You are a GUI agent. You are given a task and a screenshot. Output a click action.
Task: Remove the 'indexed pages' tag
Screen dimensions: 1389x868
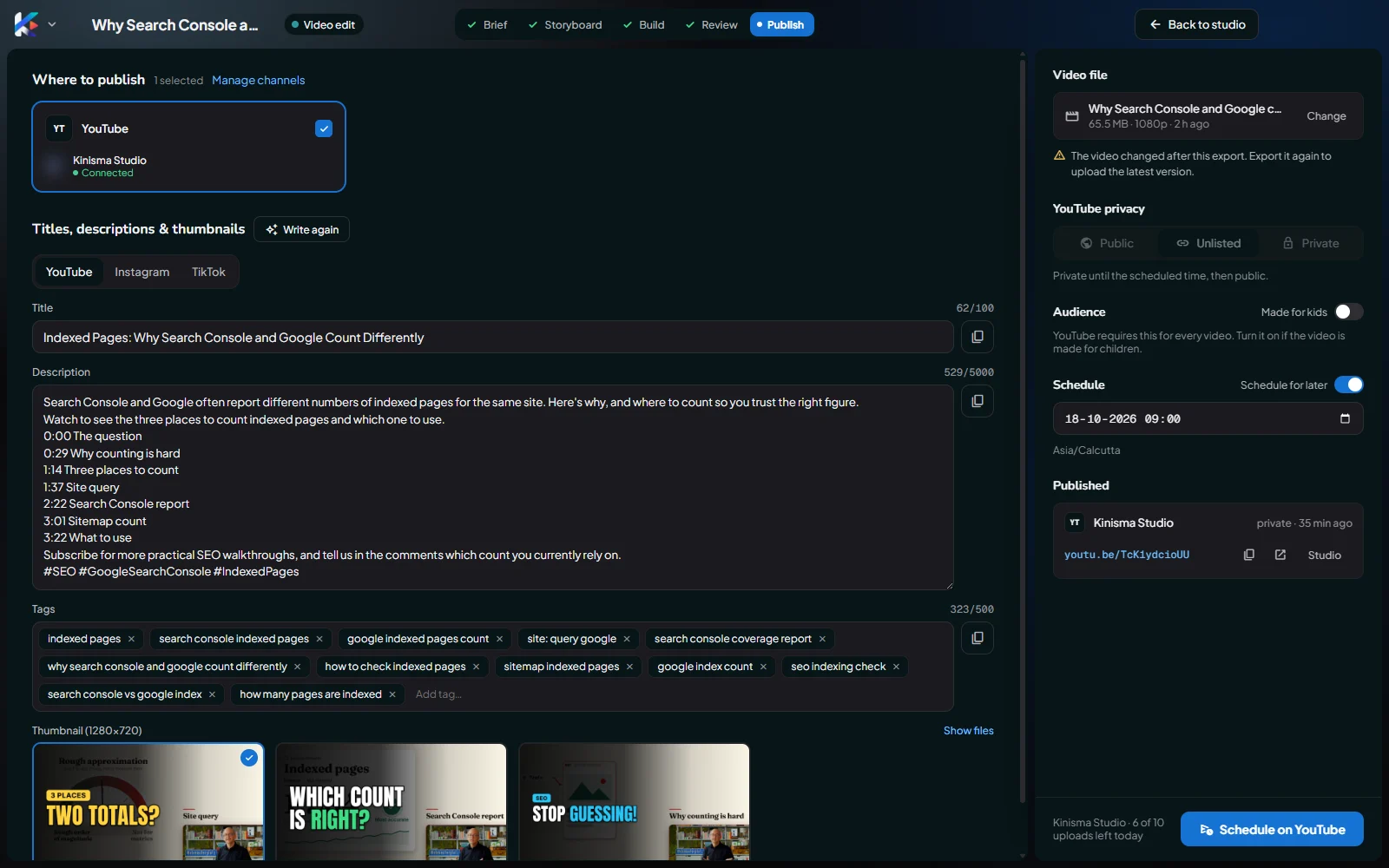131,639
